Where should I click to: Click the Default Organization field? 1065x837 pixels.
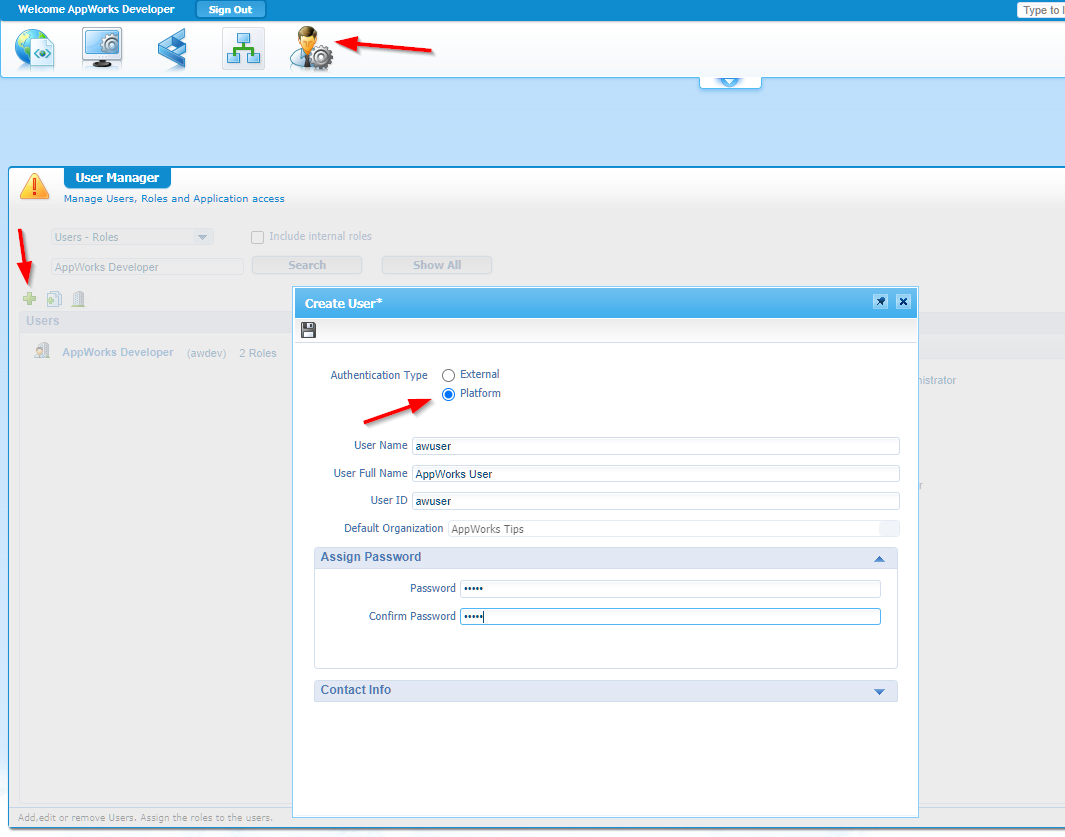(x=673, y=529)
